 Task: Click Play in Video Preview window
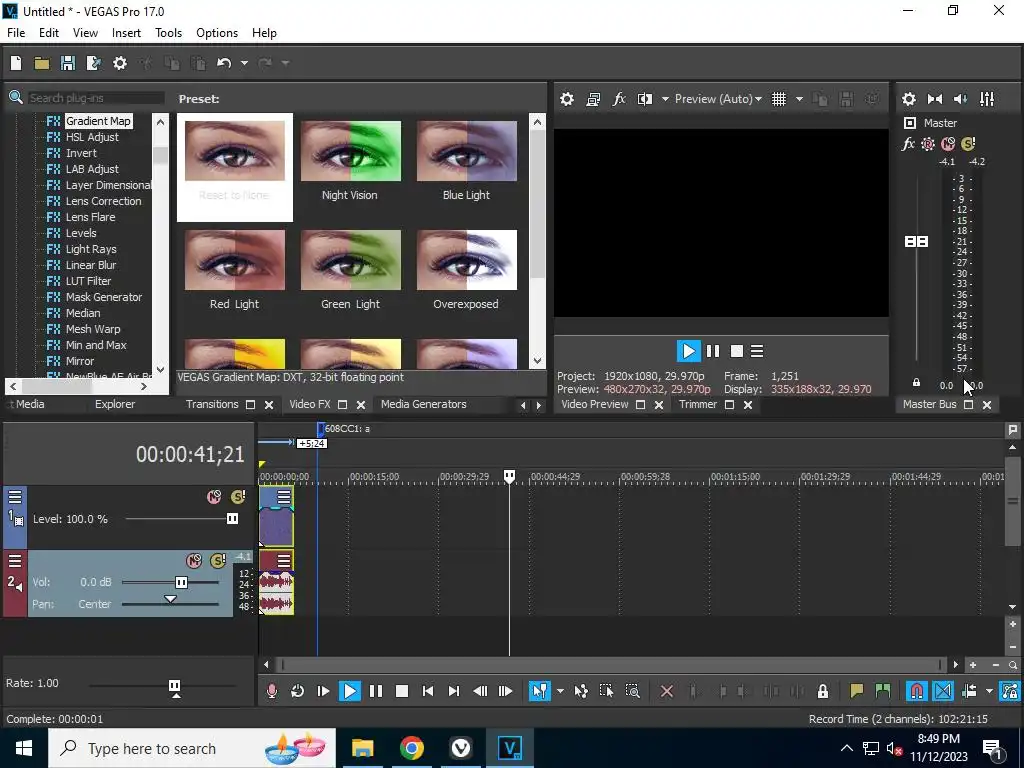tap(688, 351)
